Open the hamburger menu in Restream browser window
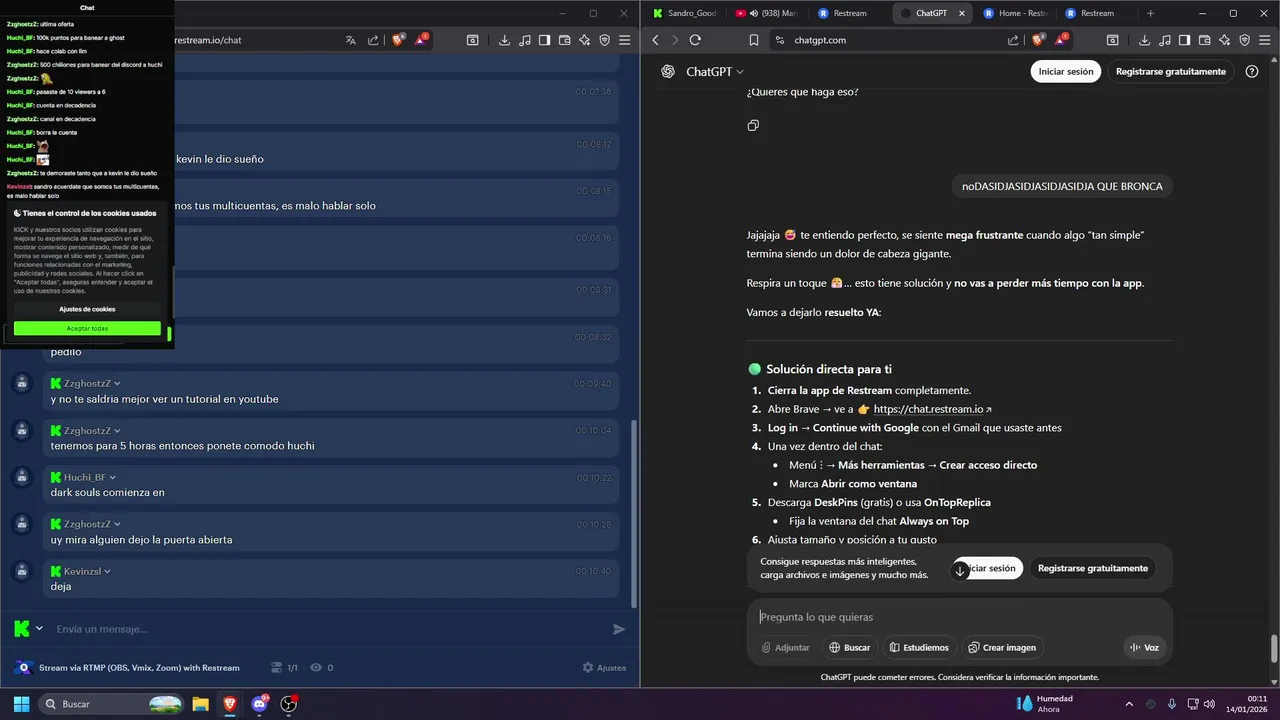Image resolution: width=1280 pixels, height=720 pixels. [625, 40]
